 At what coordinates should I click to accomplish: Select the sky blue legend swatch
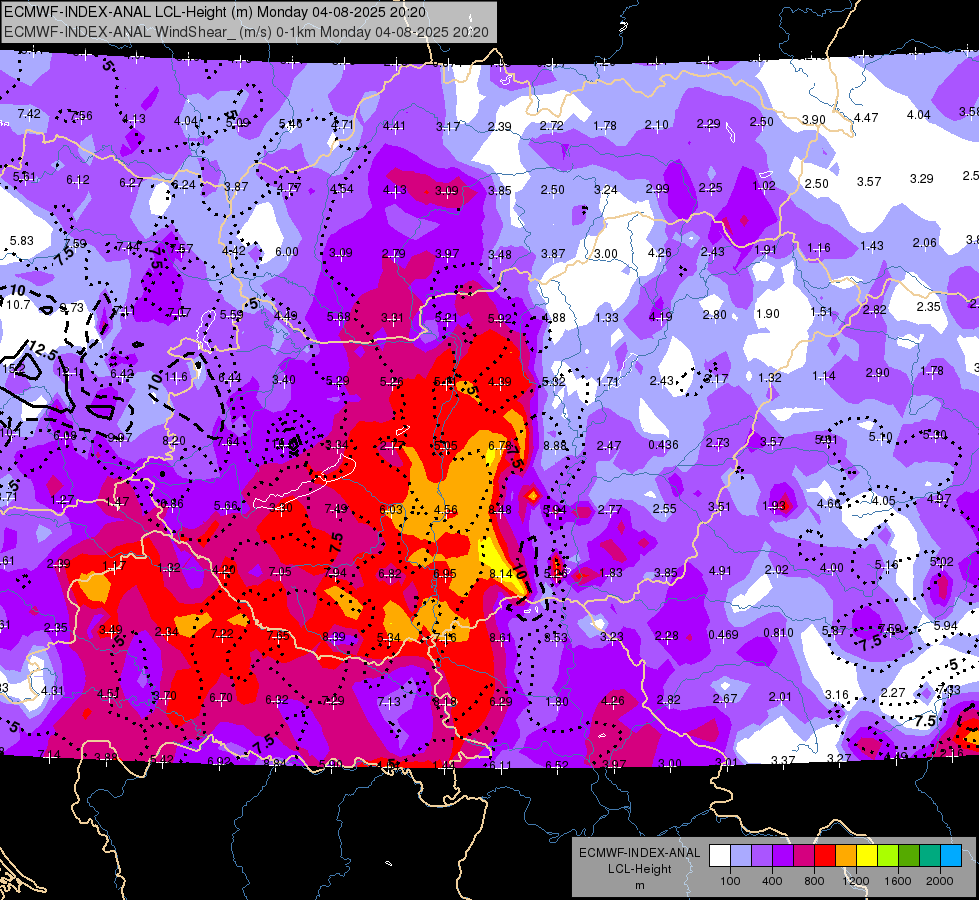(x=951, y=856)
